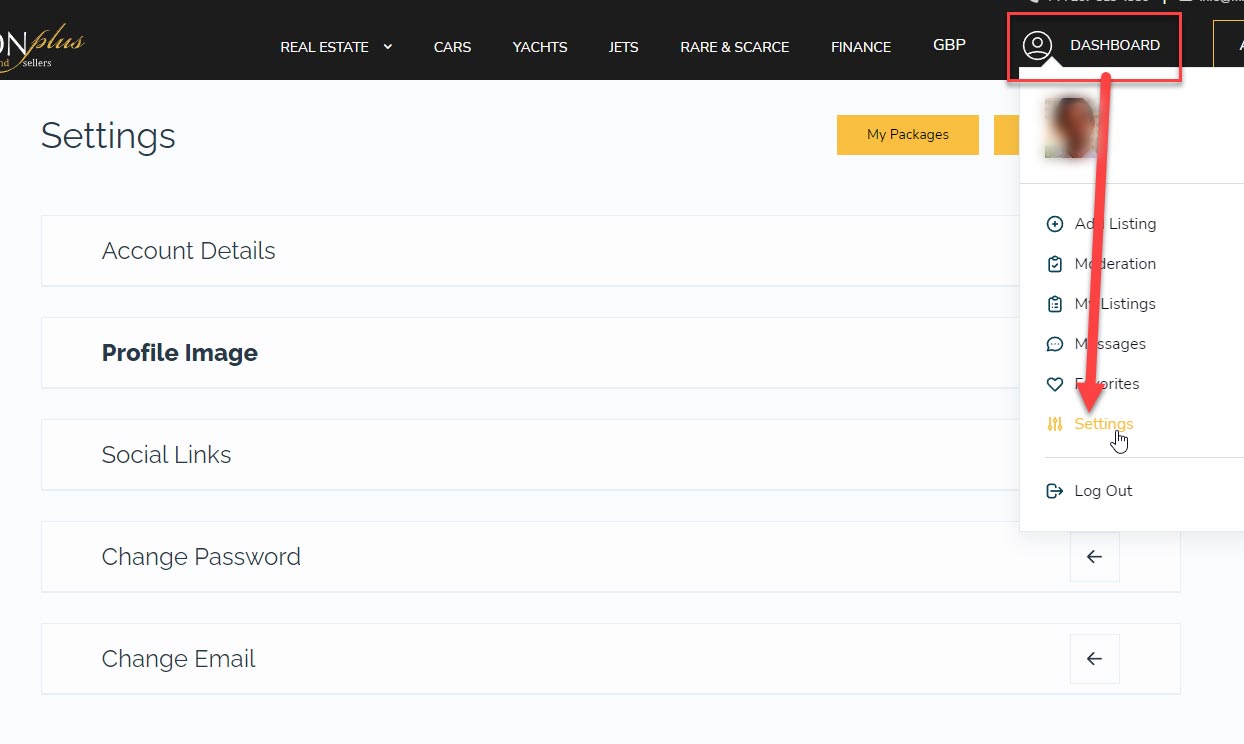Viewport: 1244px width, 744px height.
Task: Click the Add Listing plus icon
Action: (1054, 224)
